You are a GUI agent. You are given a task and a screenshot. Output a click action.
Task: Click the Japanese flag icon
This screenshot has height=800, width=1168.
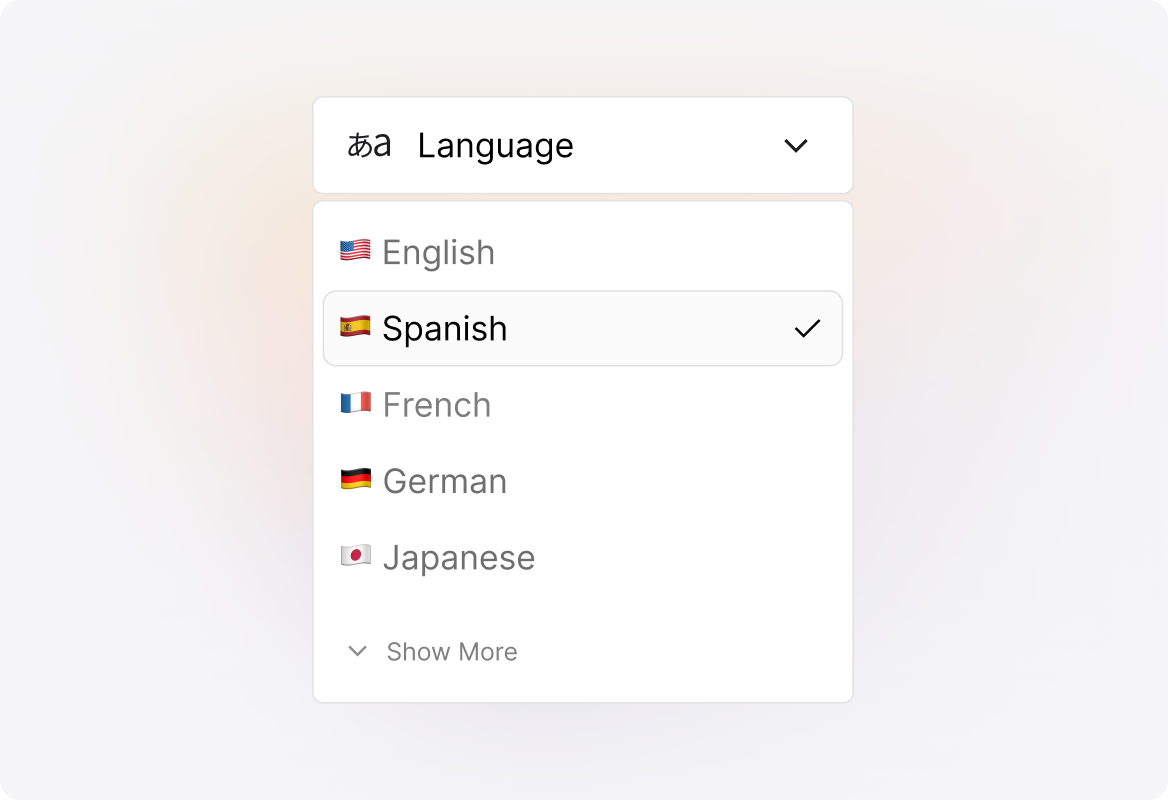click(x=356, y=557)
